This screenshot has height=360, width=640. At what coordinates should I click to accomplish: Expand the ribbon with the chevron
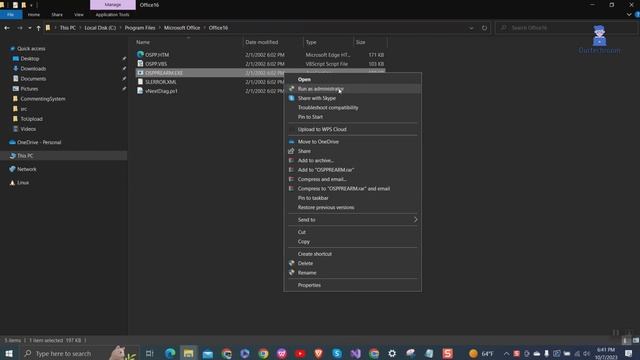point(629,14)
